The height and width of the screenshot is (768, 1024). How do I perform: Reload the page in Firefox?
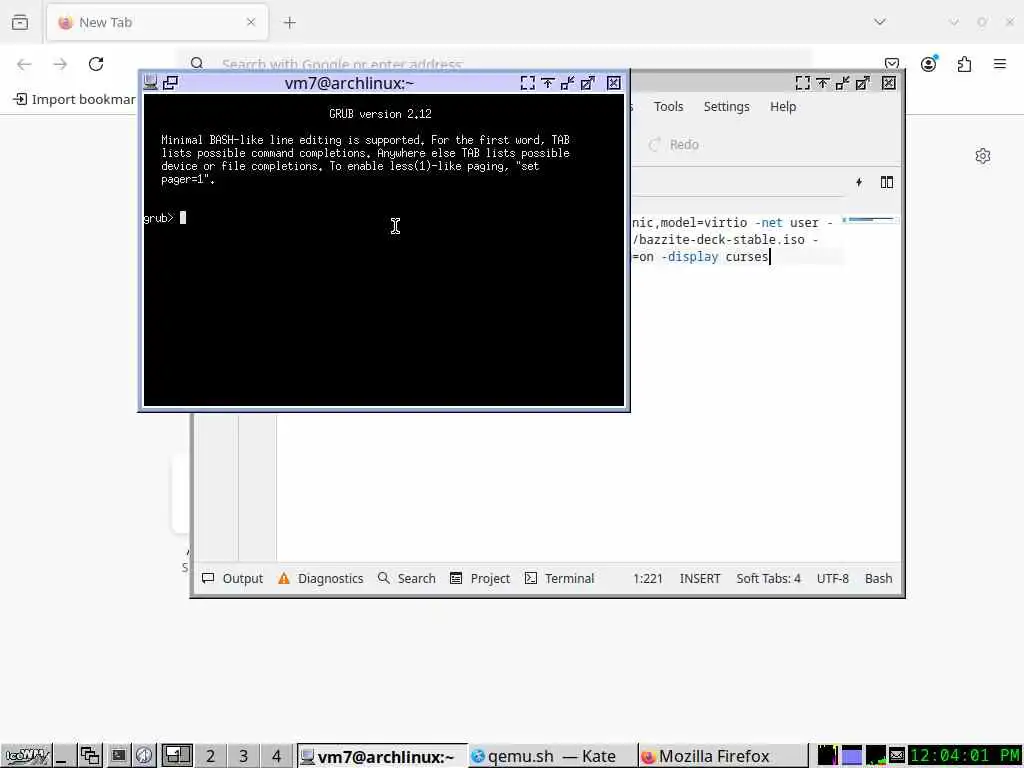point(96,64)
